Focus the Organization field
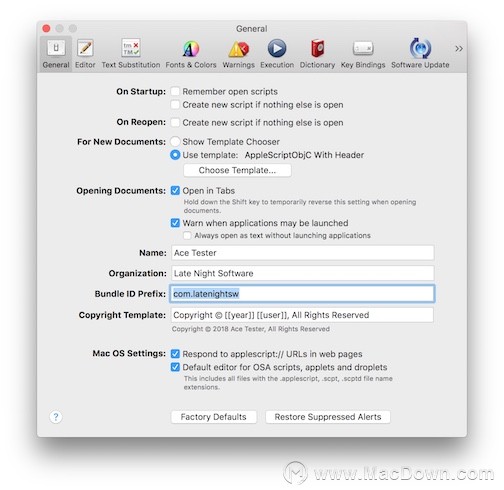The image size is (504, 490). click(303, 273)
